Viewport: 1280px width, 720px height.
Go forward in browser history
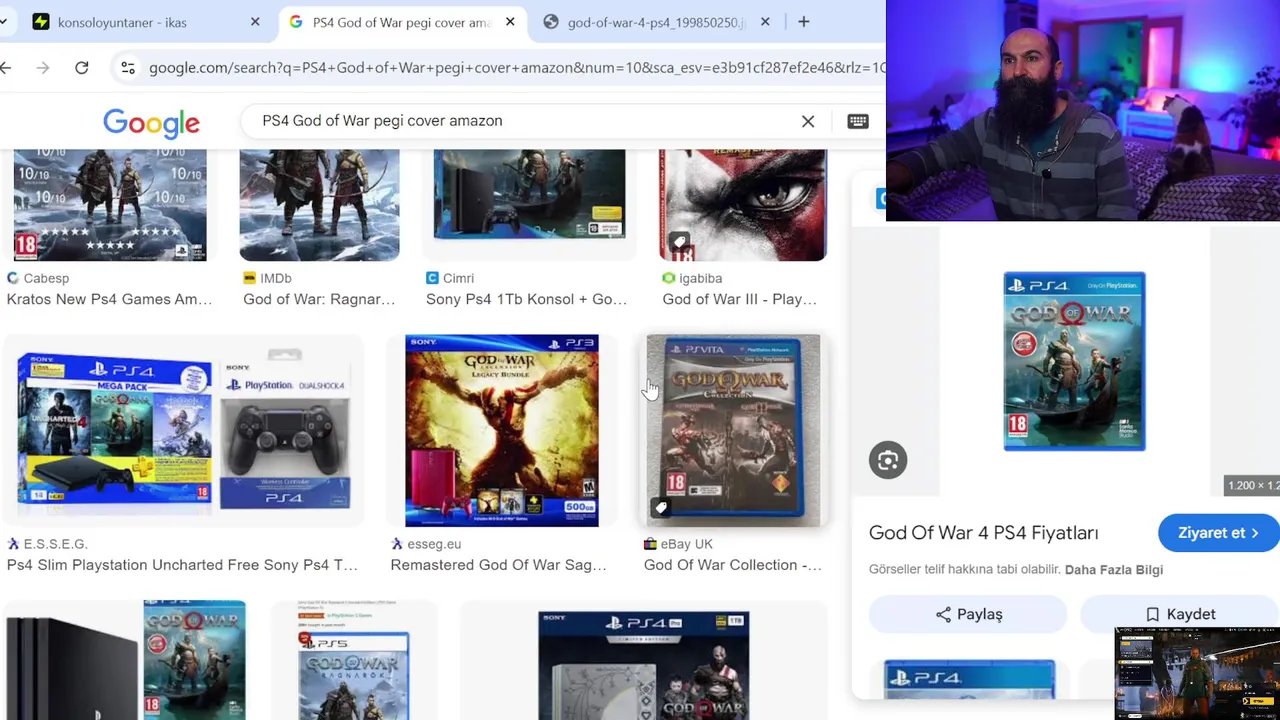pos(43,68)
